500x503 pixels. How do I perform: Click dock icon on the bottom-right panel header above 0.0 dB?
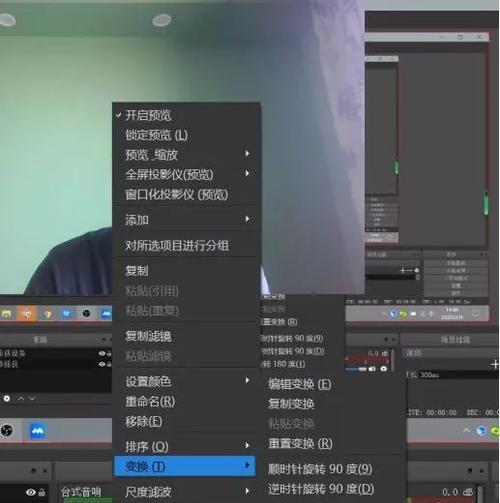click(x=470, y=471)
